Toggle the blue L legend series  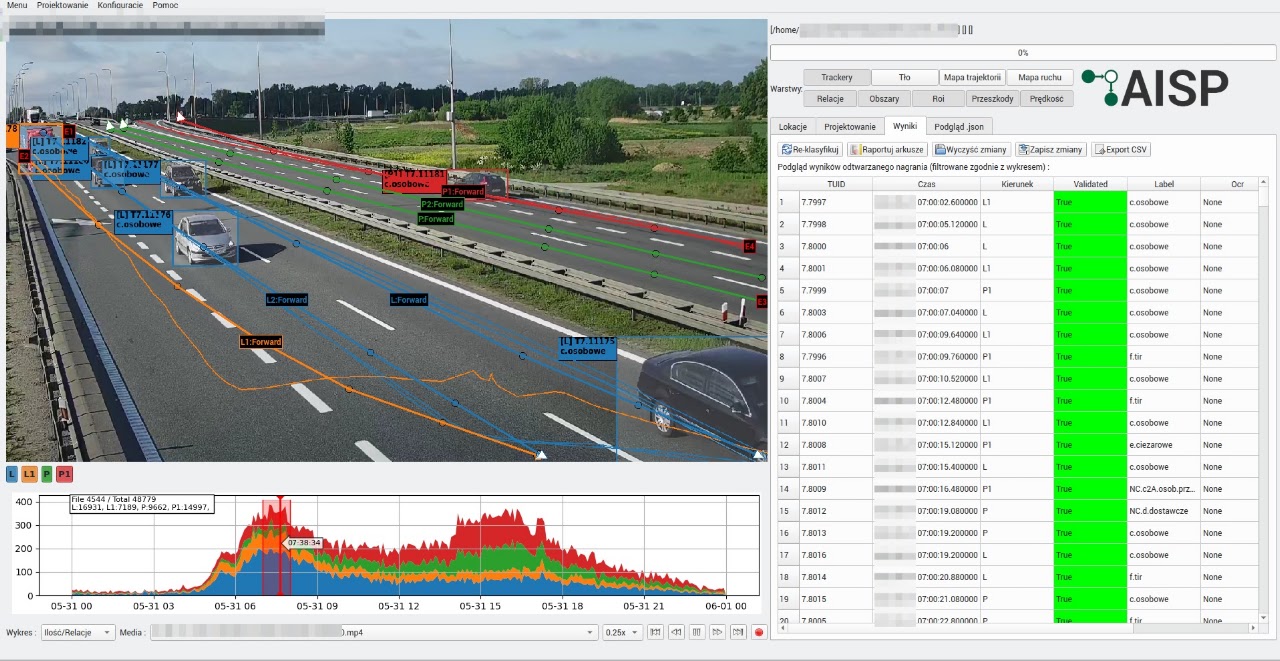tap(12, 474)
